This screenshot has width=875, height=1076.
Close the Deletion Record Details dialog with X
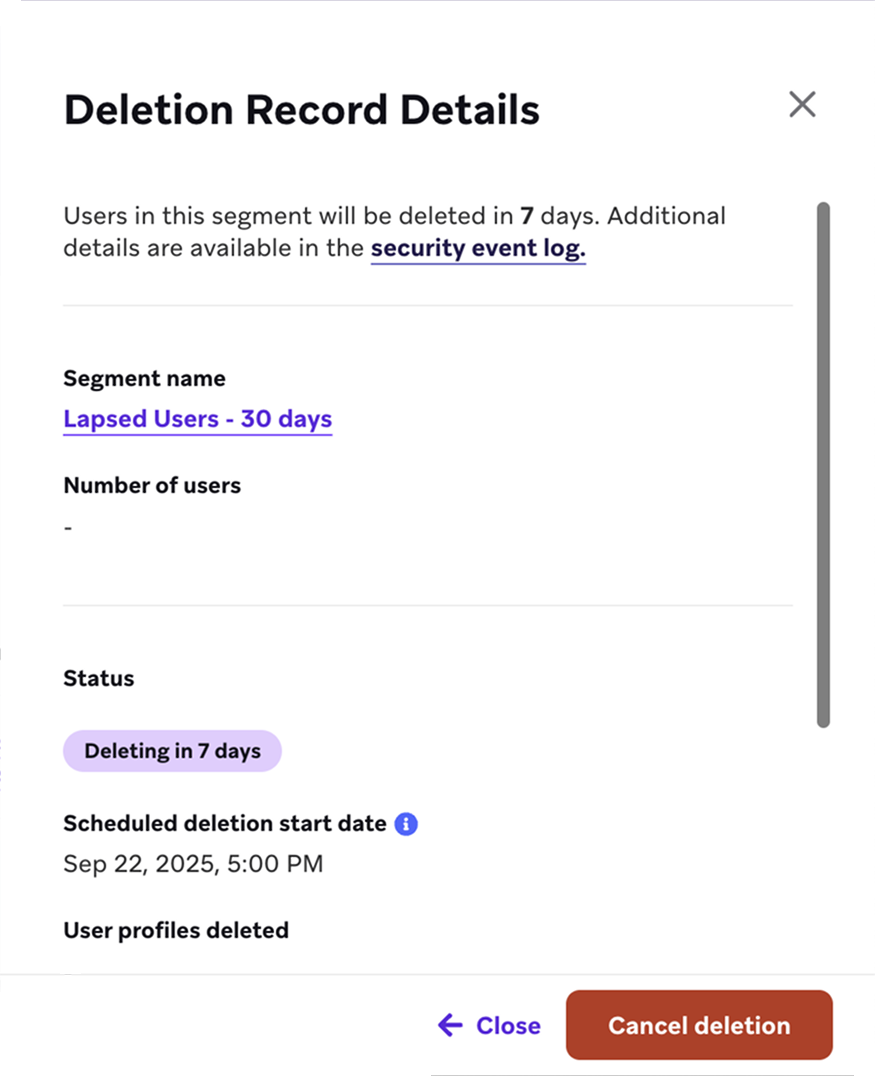coord(802,105)
